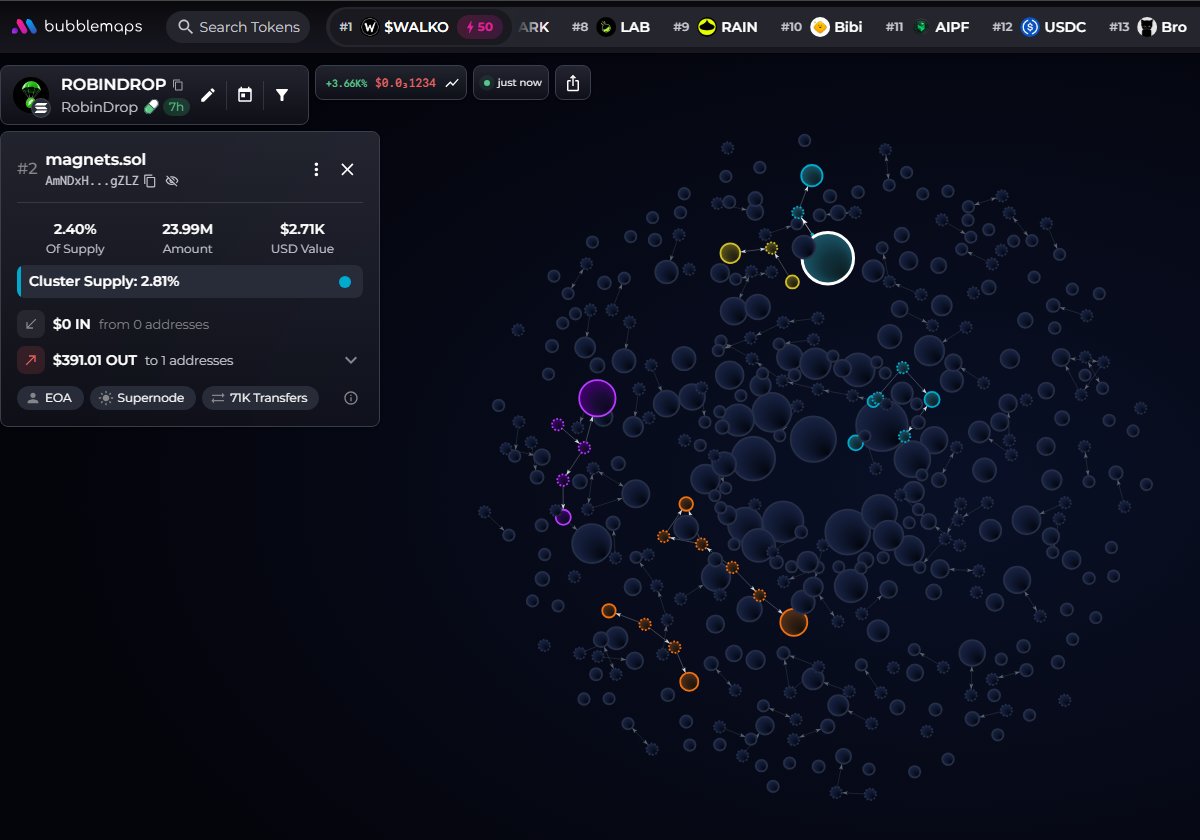Screen dimensions: 1200x840
Task: Open trending token #10 Bibi
Action: [820, 27]
